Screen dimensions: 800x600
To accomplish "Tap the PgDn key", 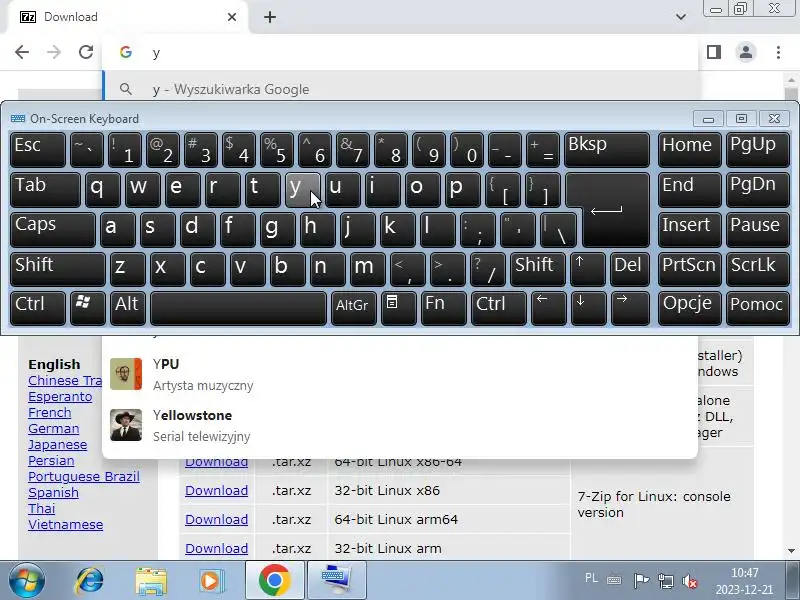I will point(758,189).
